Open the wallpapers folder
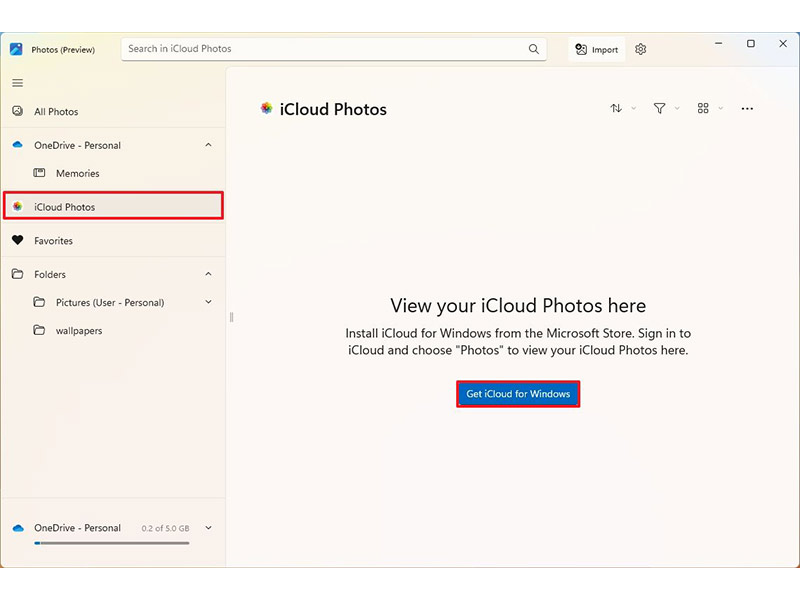Viewport: 800px width, 600px height. [113, 331]
